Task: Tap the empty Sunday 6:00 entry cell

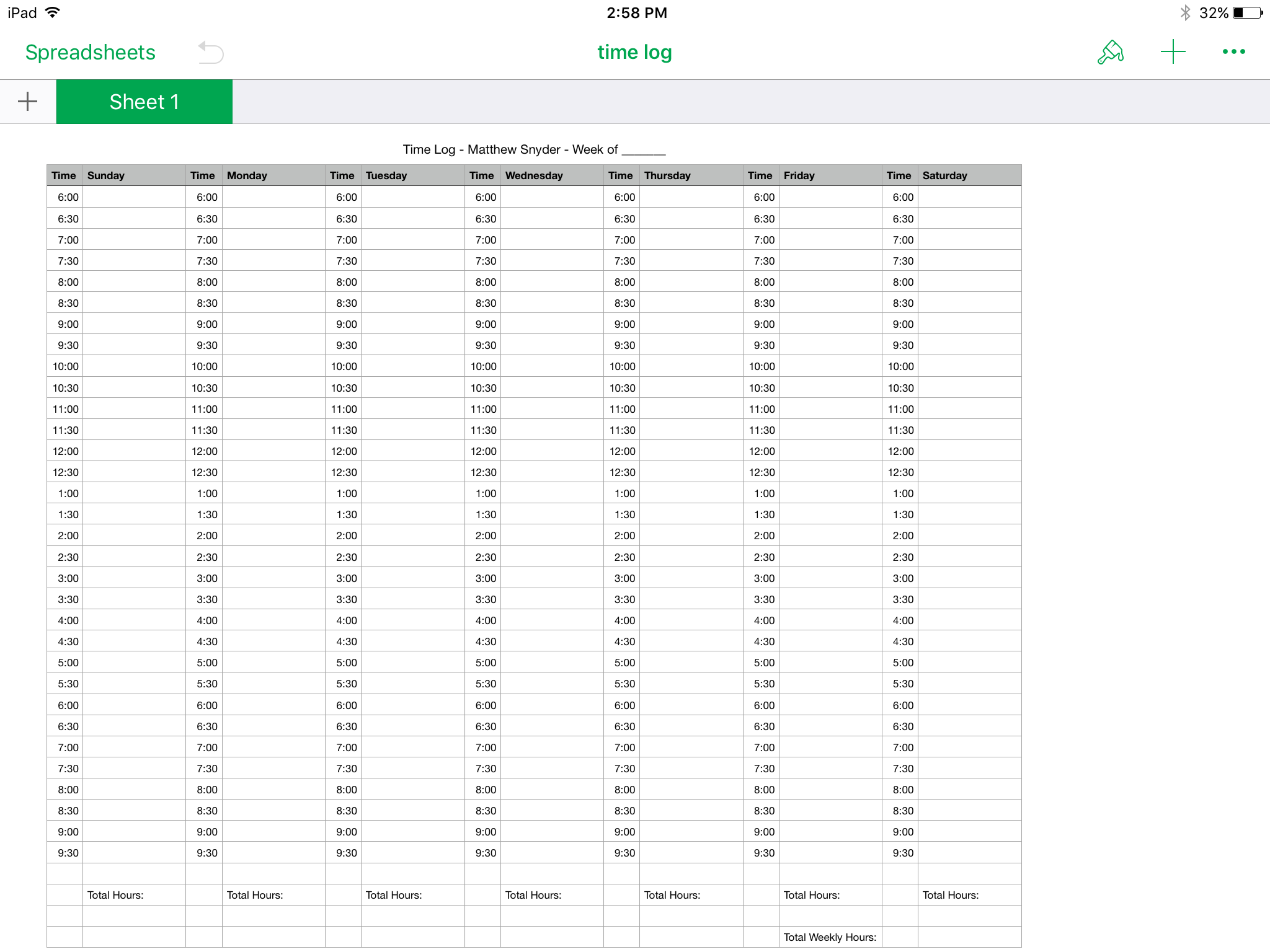Action: 135,197
